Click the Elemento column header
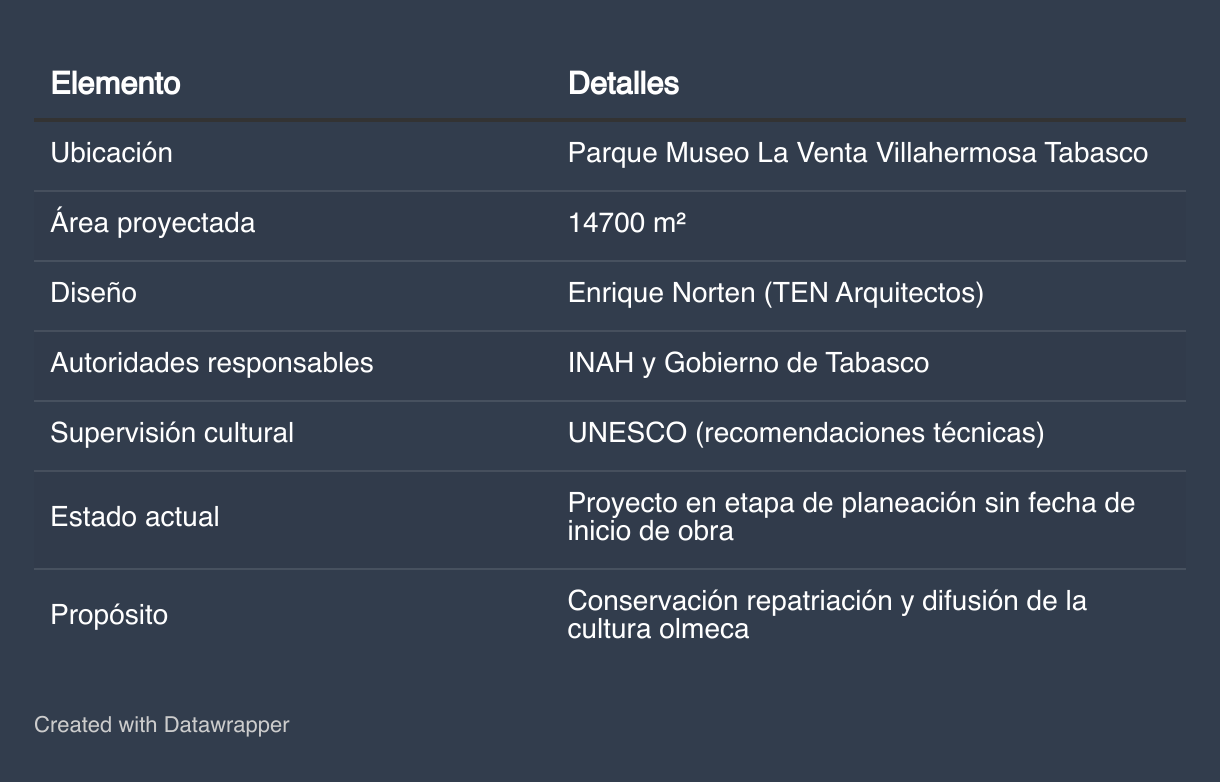The width and height of the screenshot is (1220, 782). click(116, 83)
